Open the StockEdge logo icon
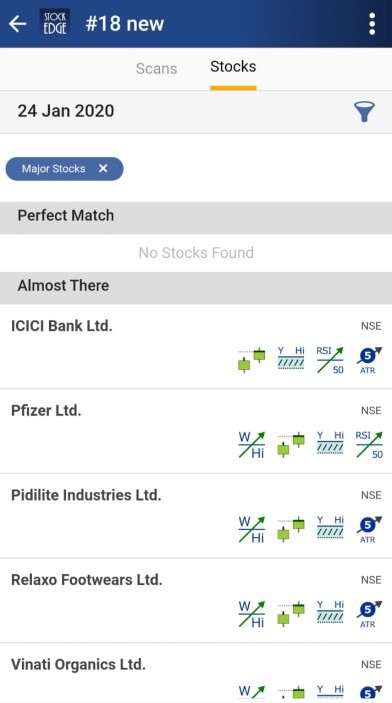This screenshot has height=703, width=392. point(55,23)
